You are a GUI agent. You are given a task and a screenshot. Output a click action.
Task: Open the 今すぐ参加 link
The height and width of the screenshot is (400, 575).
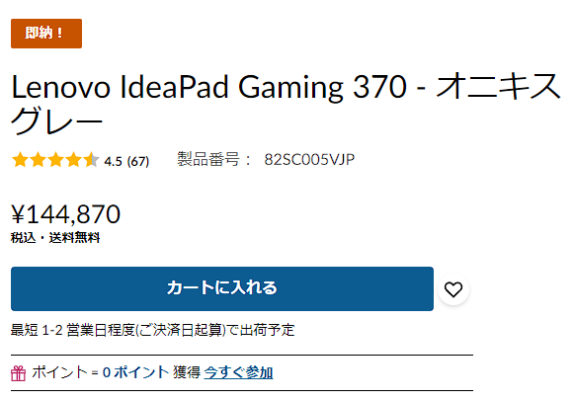pyautogui.click(x=238, y=373)
